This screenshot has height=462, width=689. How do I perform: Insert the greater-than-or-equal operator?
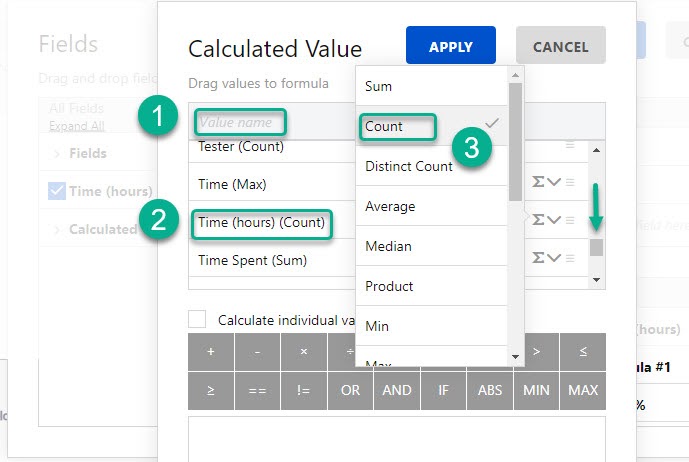(211, 390)
